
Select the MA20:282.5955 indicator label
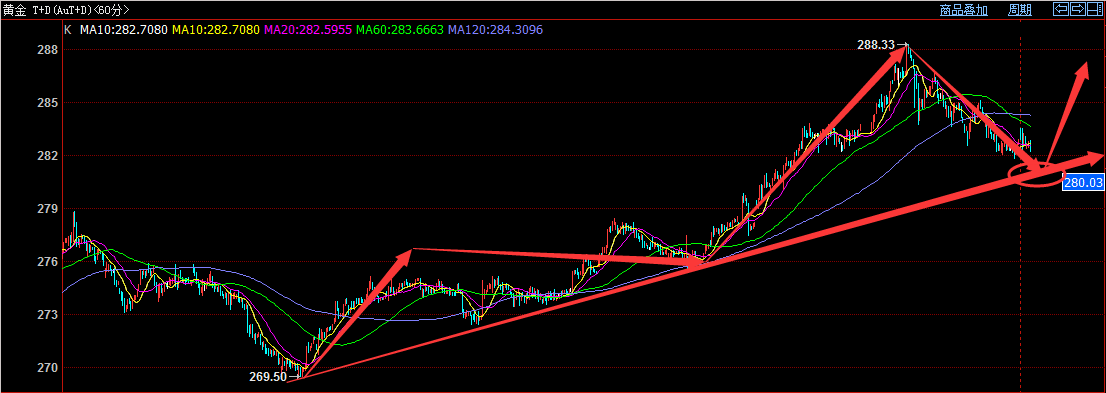pos(309,30)
